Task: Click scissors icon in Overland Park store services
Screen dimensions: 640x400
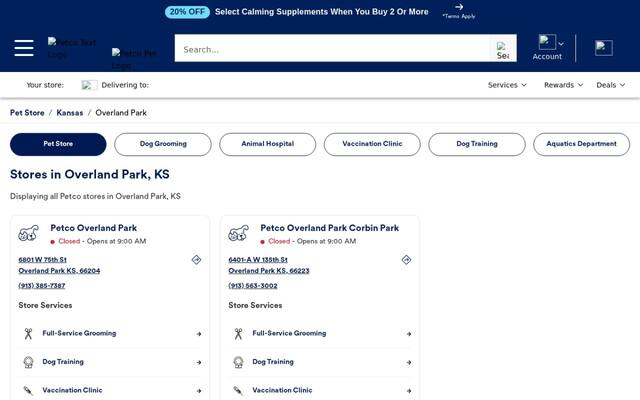Action: [28, 333]
